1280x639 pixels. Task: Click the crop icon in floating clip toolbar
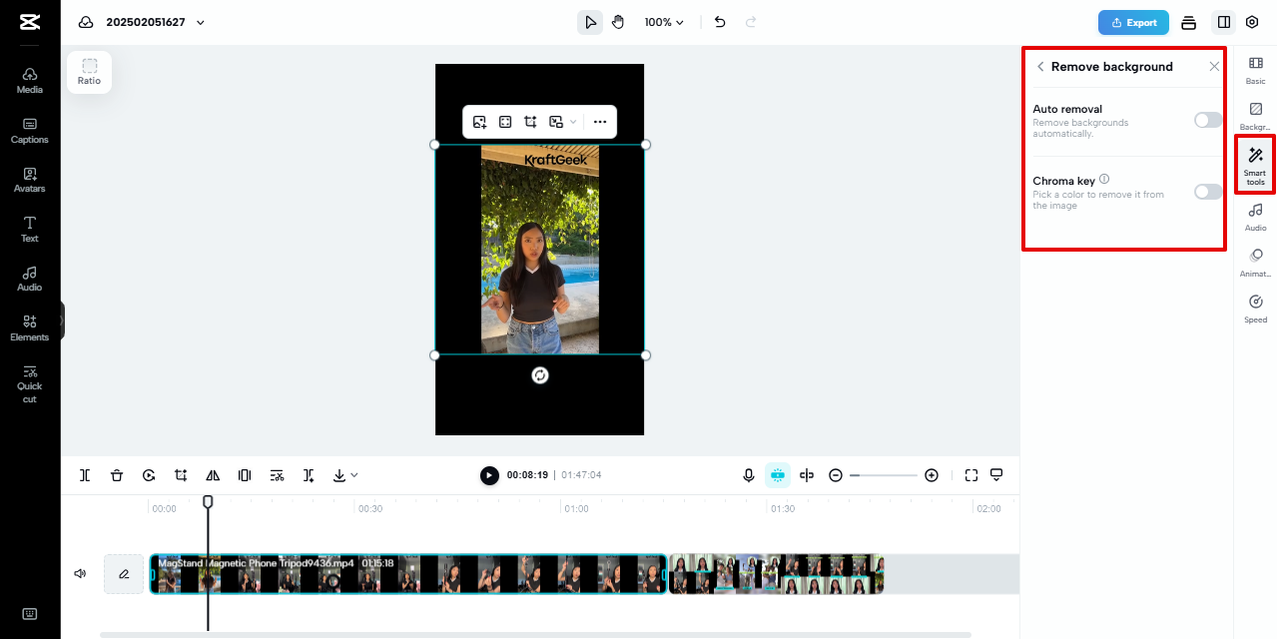click(x=531, y=122)
